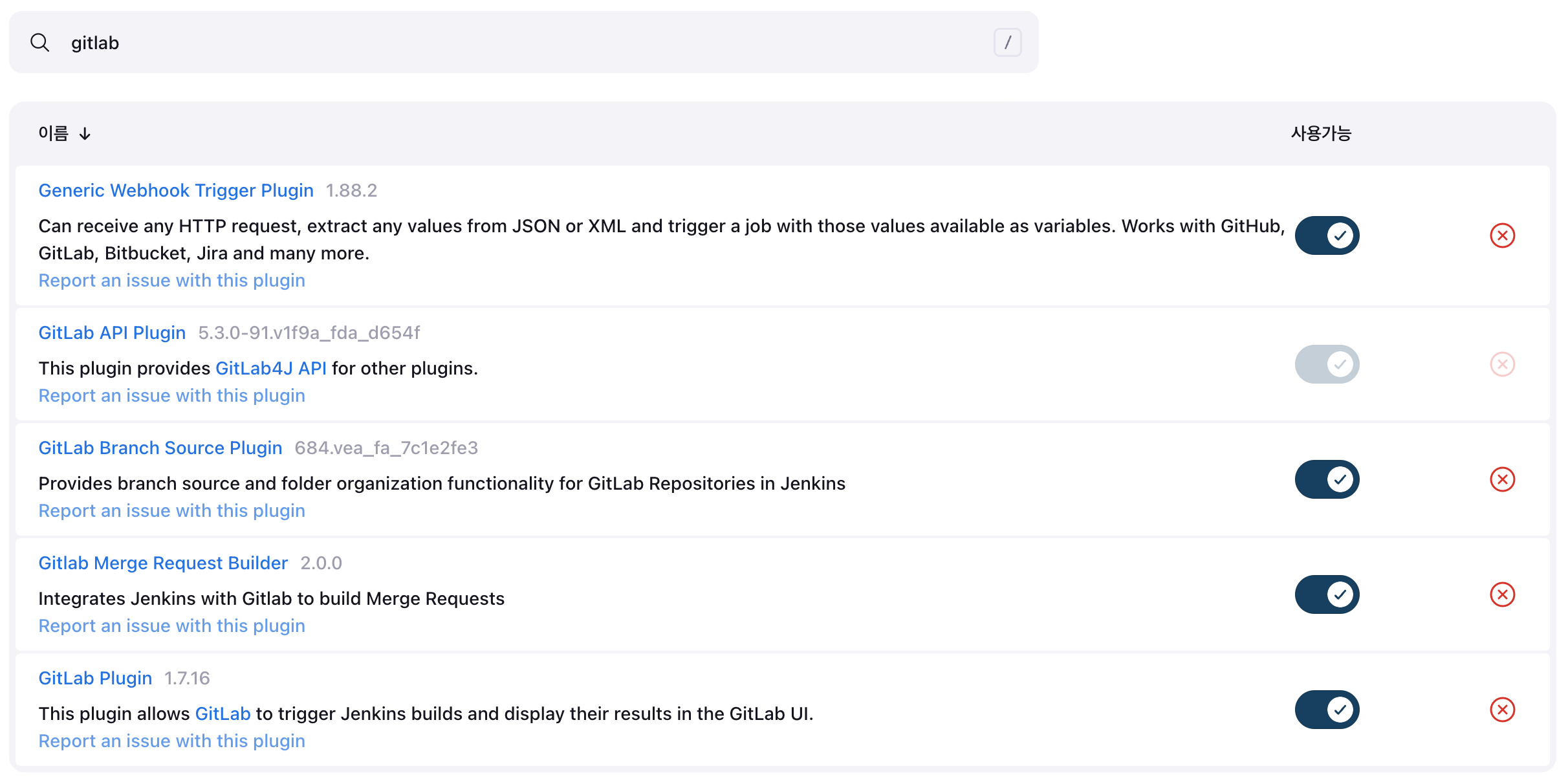
Task: Open Gitlab Merge Request Builder page
Action: click(163, 563)
